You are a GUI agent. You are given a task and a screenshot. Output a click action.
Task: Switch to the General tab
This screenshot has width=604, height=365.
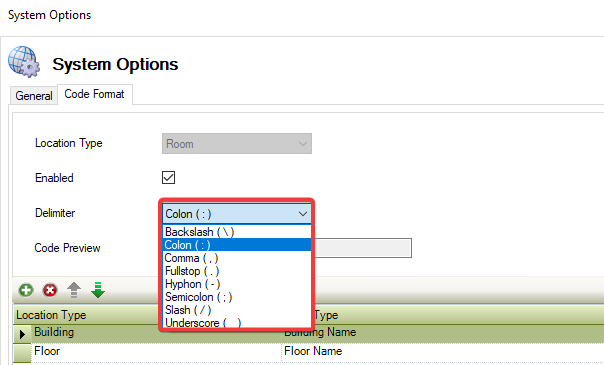point(34,95)
